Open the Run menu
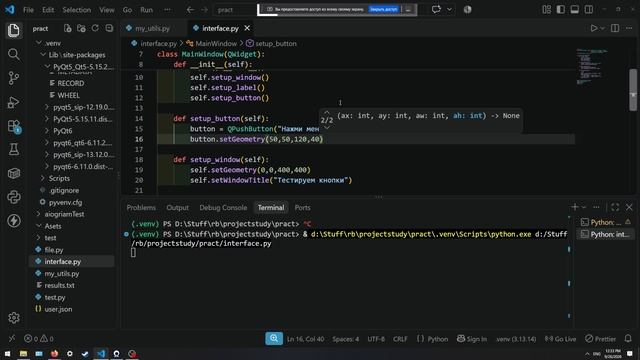The width and height of the screenshot is (640, 360). click(147, 10)
